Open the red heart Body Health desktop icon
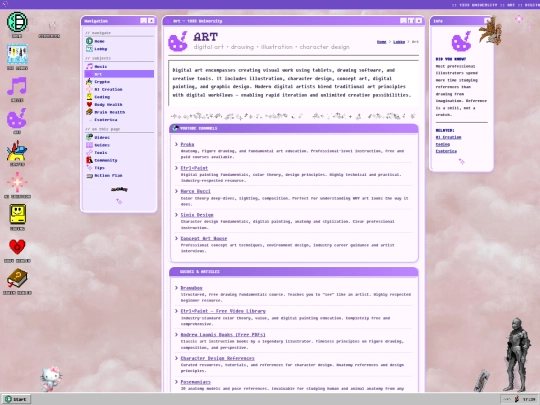 [x=17, y=247]
